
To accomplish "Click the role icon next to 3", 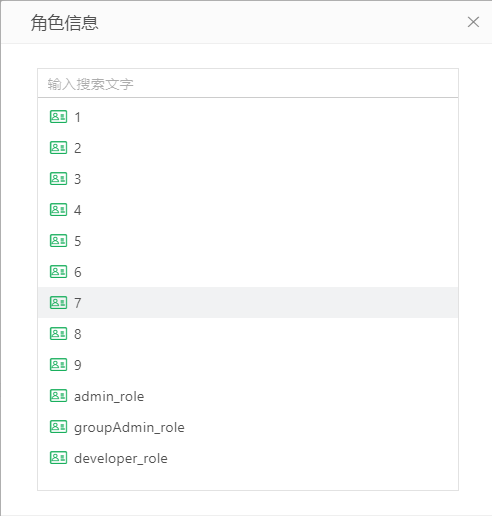I will tap(58, 179).
